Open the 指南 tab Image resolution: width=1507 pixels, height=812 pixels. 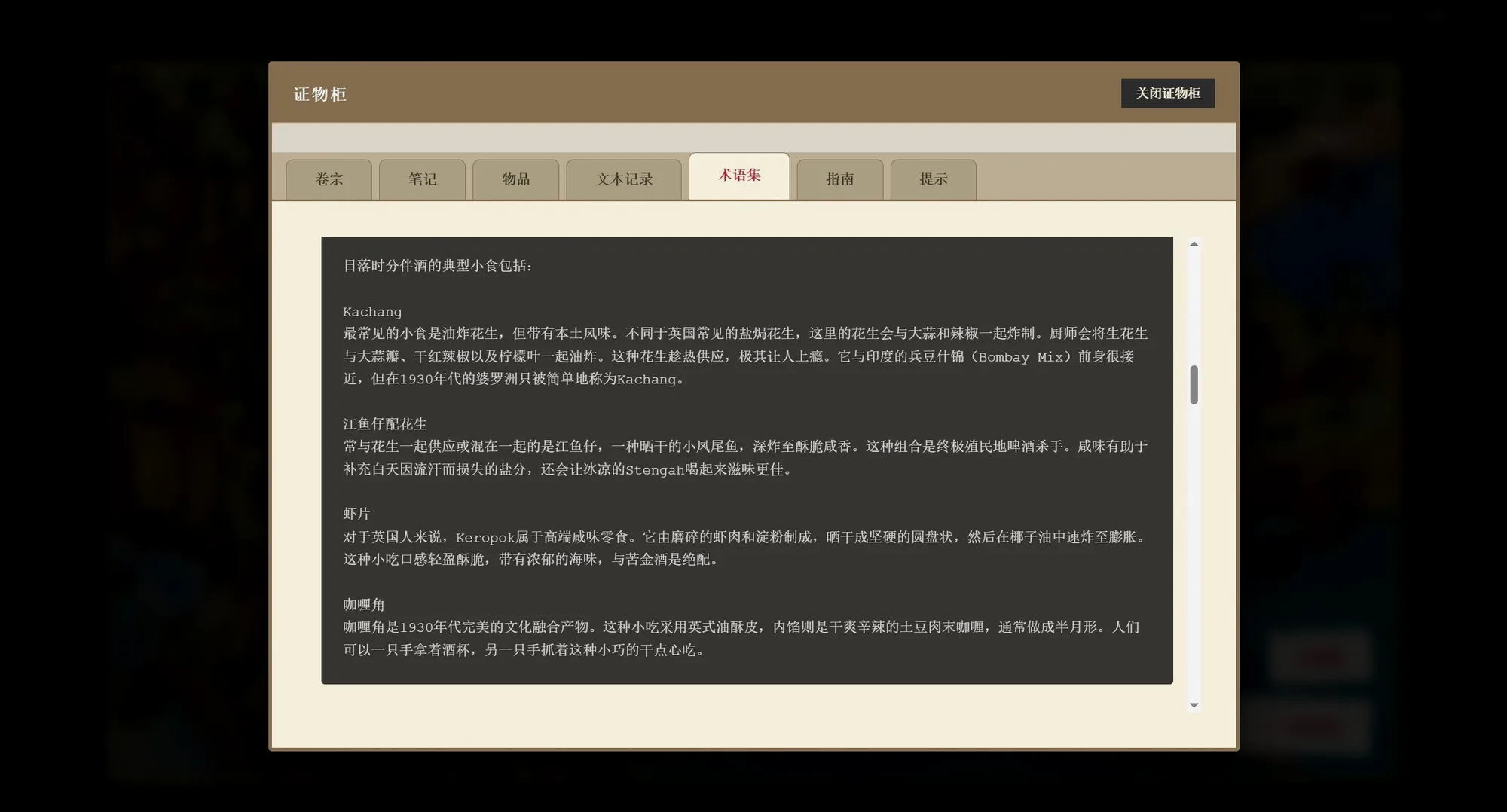pyautogui.click(x=839, y=179)
